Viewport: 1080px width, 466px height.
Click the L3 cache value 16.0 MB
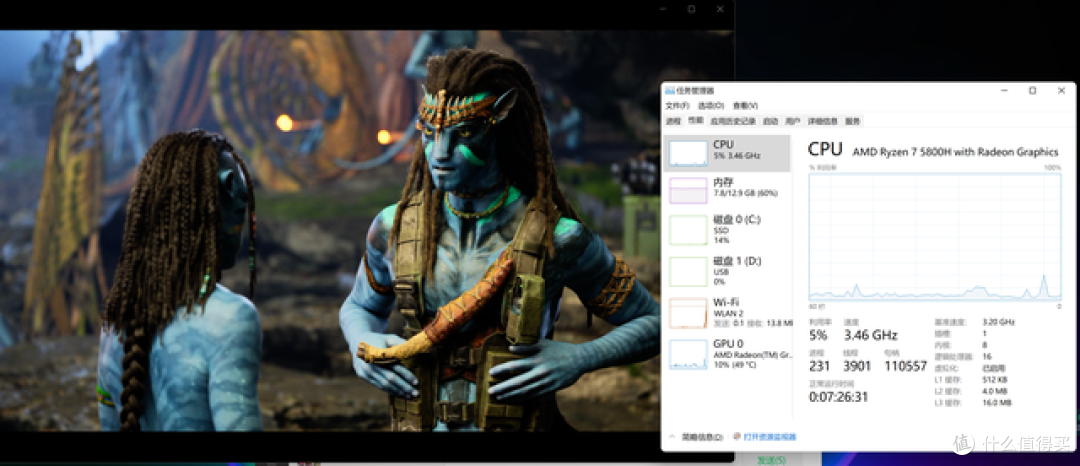pyautogui.click(x=997, y=402)
